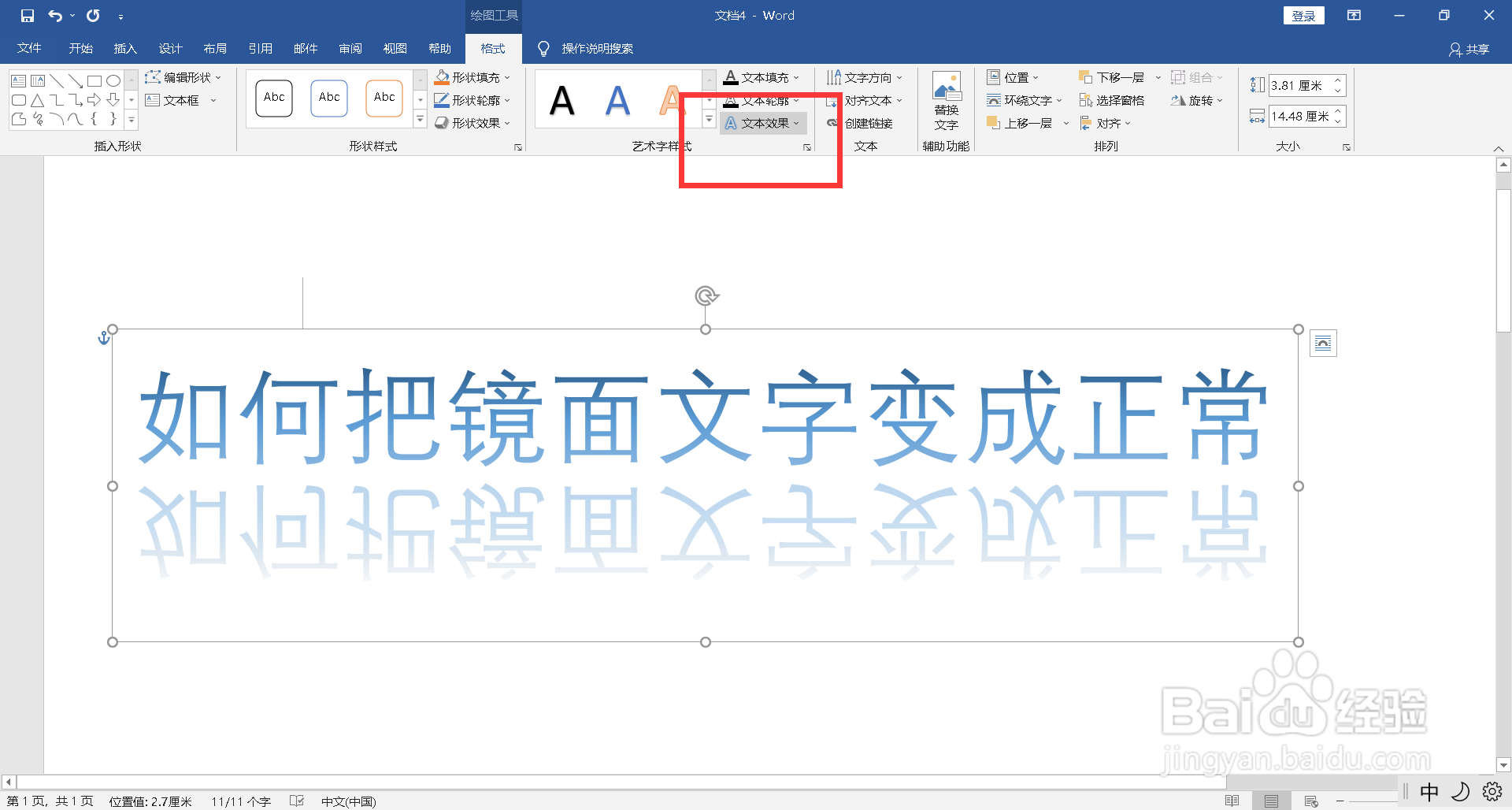The image size is (1512, 810).
Task: Open the Text Direction 文字方向 dropdown
Action: (x=865, y=77)
